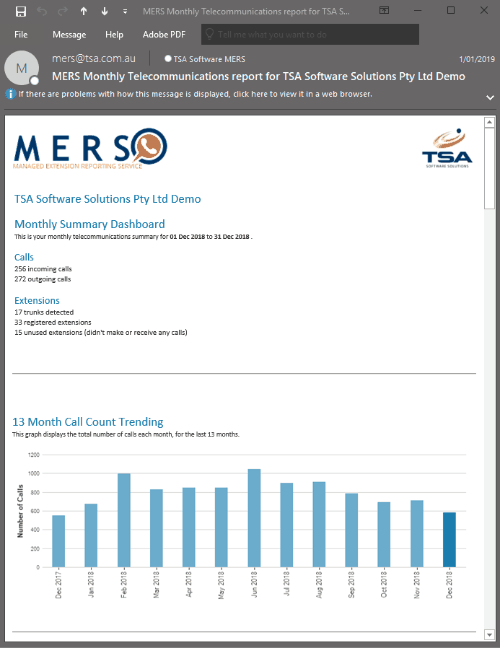
Task: Go to previous item with up arrow
Action: coord(84,12)
